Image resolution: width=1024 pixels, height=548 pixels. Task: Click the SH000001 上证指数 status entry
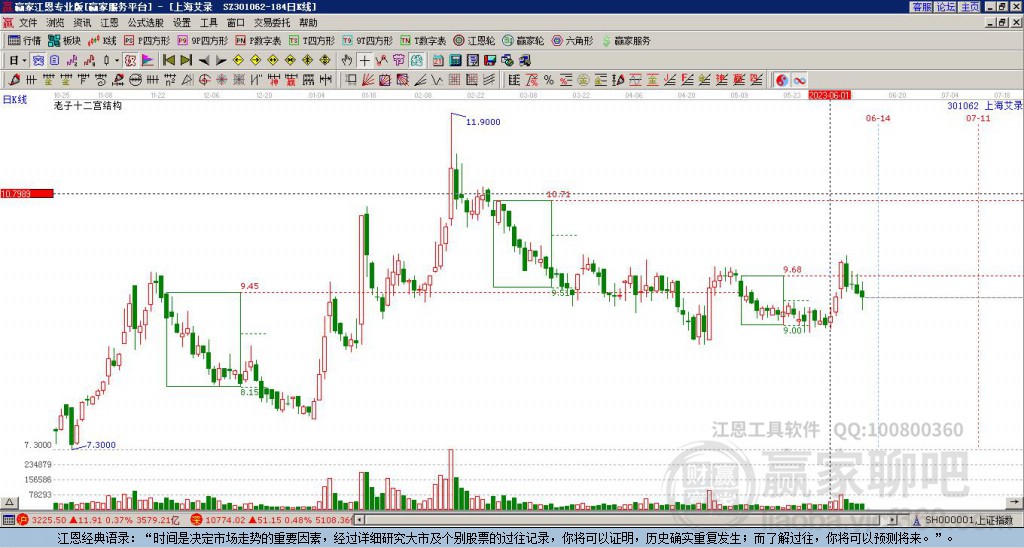[x=964, y=520]
